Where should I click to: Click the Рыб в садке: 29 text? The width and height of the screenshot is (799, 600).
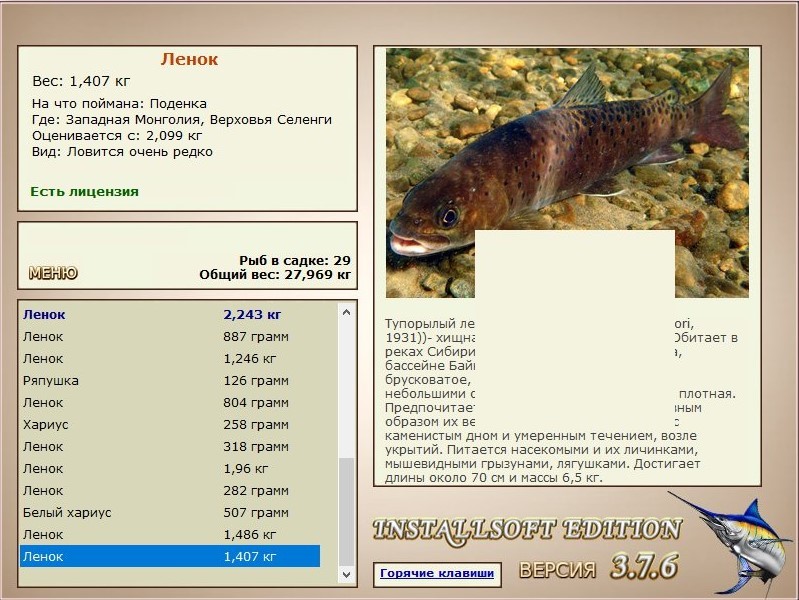point(295,260)
